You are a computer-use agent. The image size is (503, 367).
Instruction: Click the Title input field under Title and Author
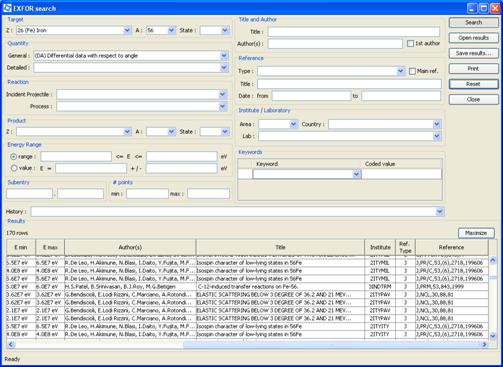point(354,32)
